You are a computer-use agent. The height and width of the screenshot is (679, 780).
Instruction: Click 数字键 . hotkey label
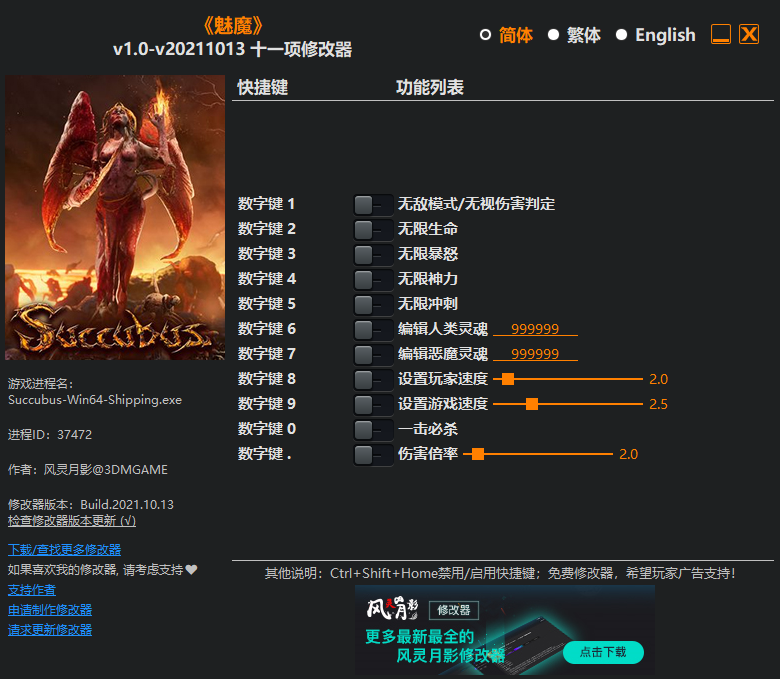[x=265, y=454]
